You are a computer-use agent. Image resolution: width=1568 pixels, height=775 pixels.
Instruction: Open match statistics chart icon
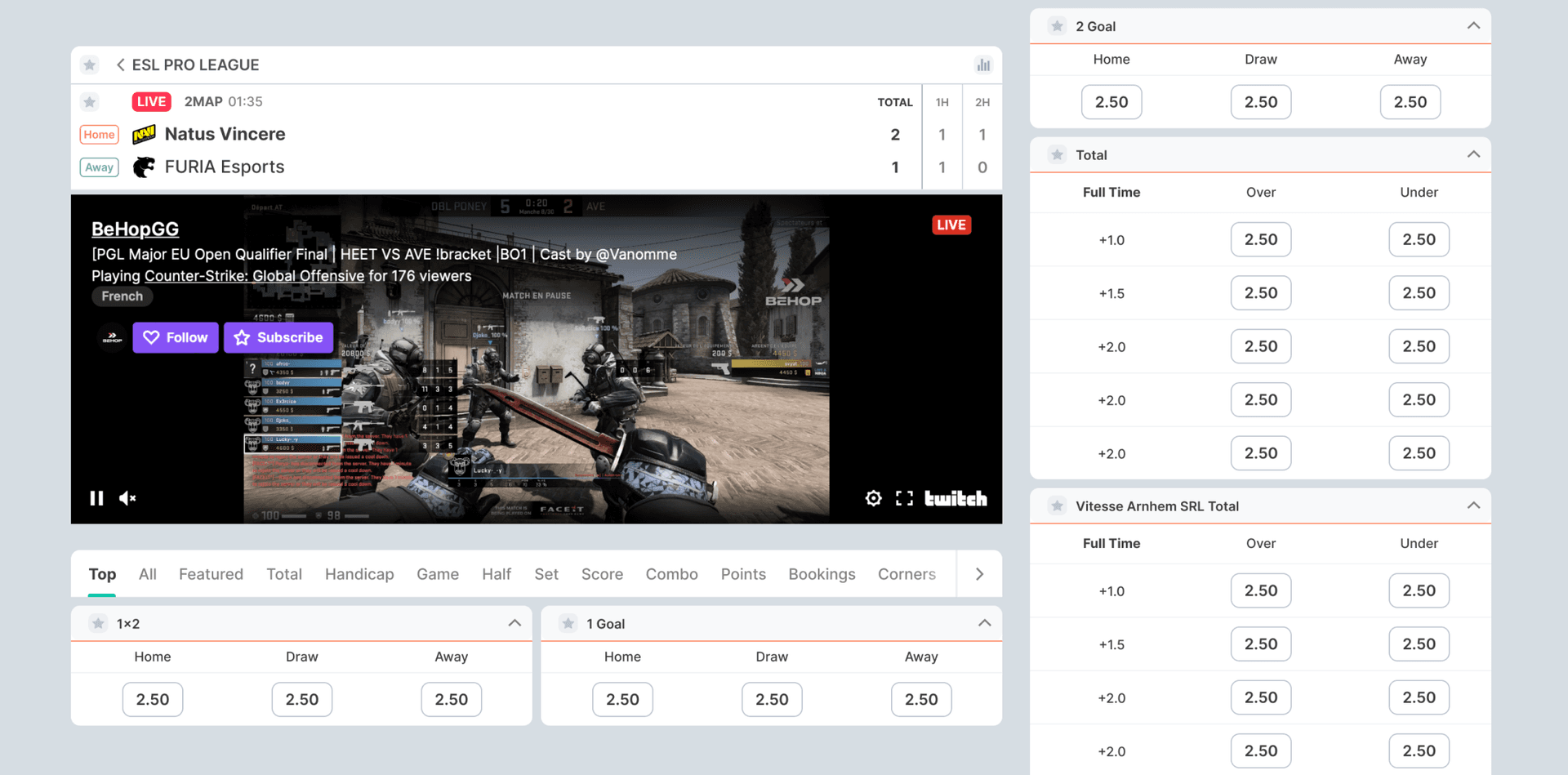point(983,65)
